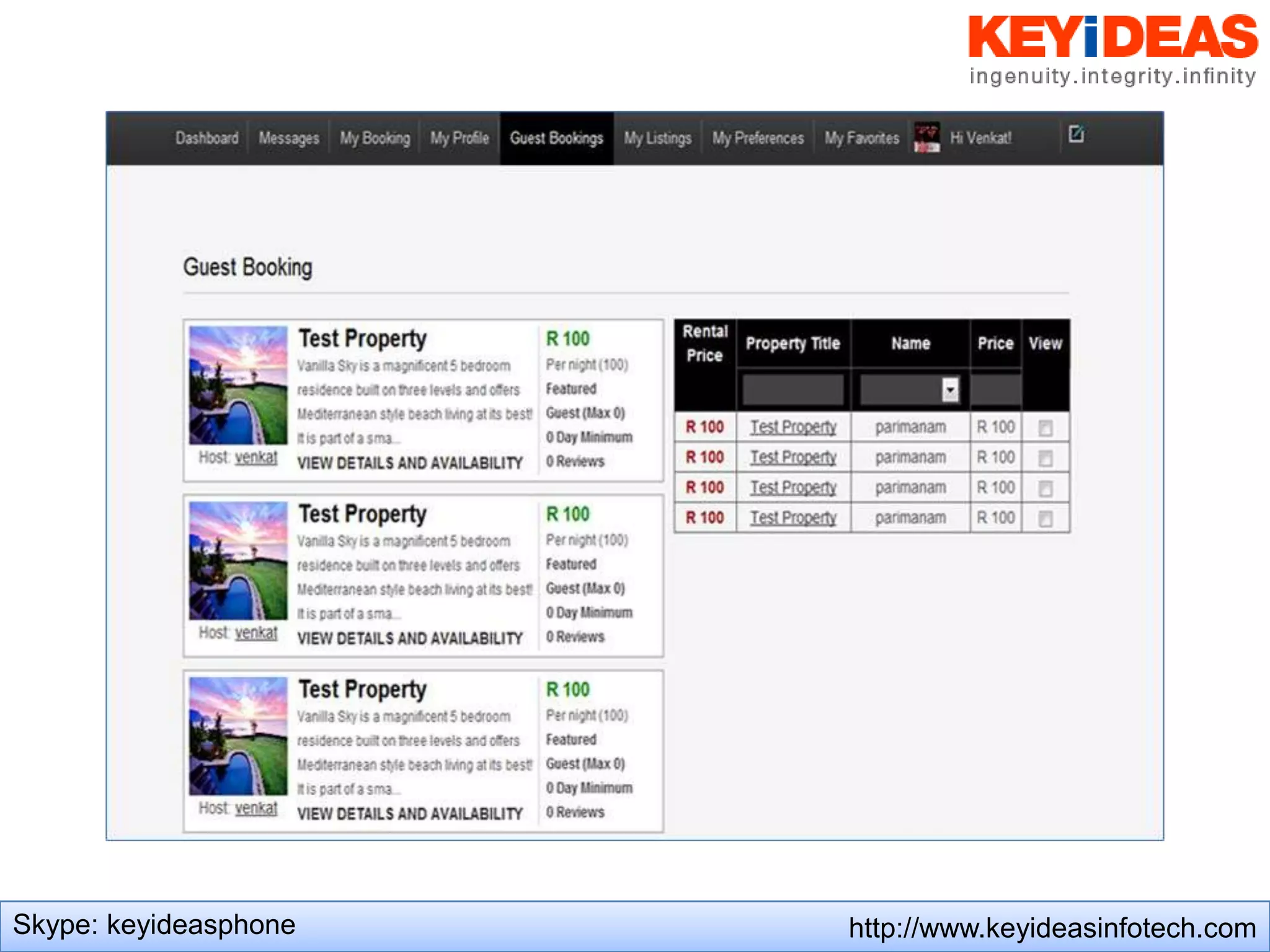
Task: Switch to the My Profile tab
Action: [460, 138]
